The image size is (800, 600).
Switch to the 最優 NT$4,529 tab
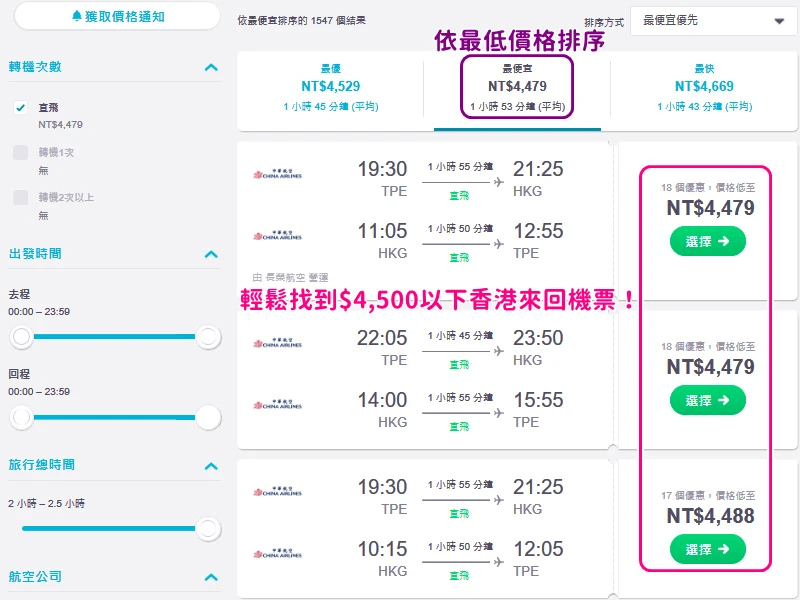330,91
